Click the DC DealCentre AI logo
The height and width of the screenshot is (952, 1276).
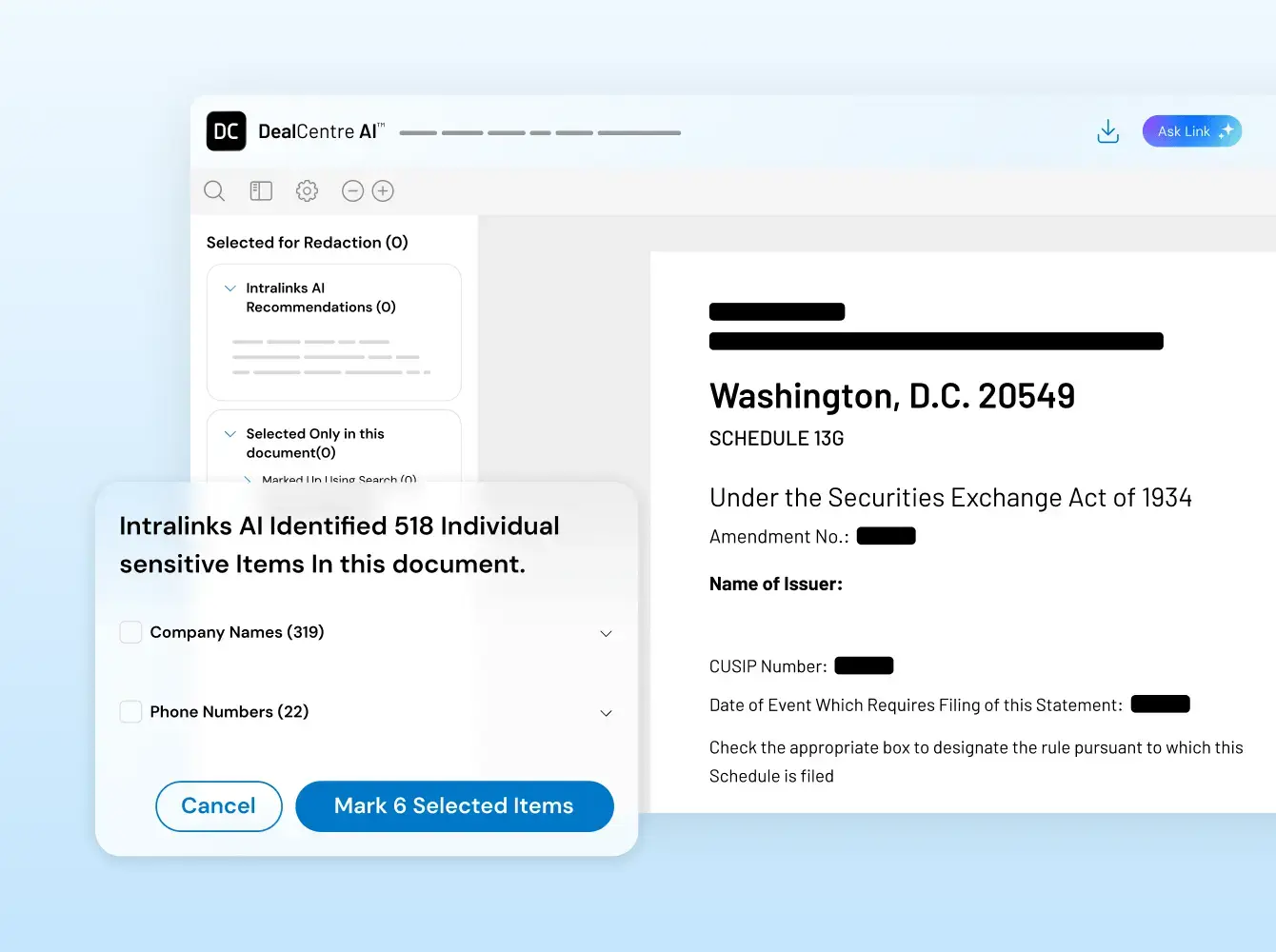pyautogui.click(x=226, y=130)
